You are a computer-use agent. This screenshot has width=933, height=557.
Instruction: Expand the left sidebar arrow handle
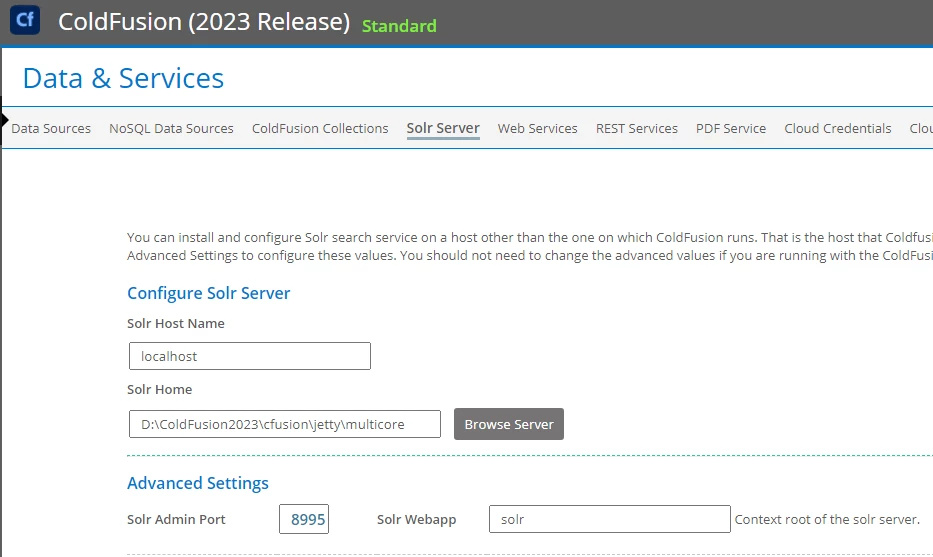[x=5, y=120]
